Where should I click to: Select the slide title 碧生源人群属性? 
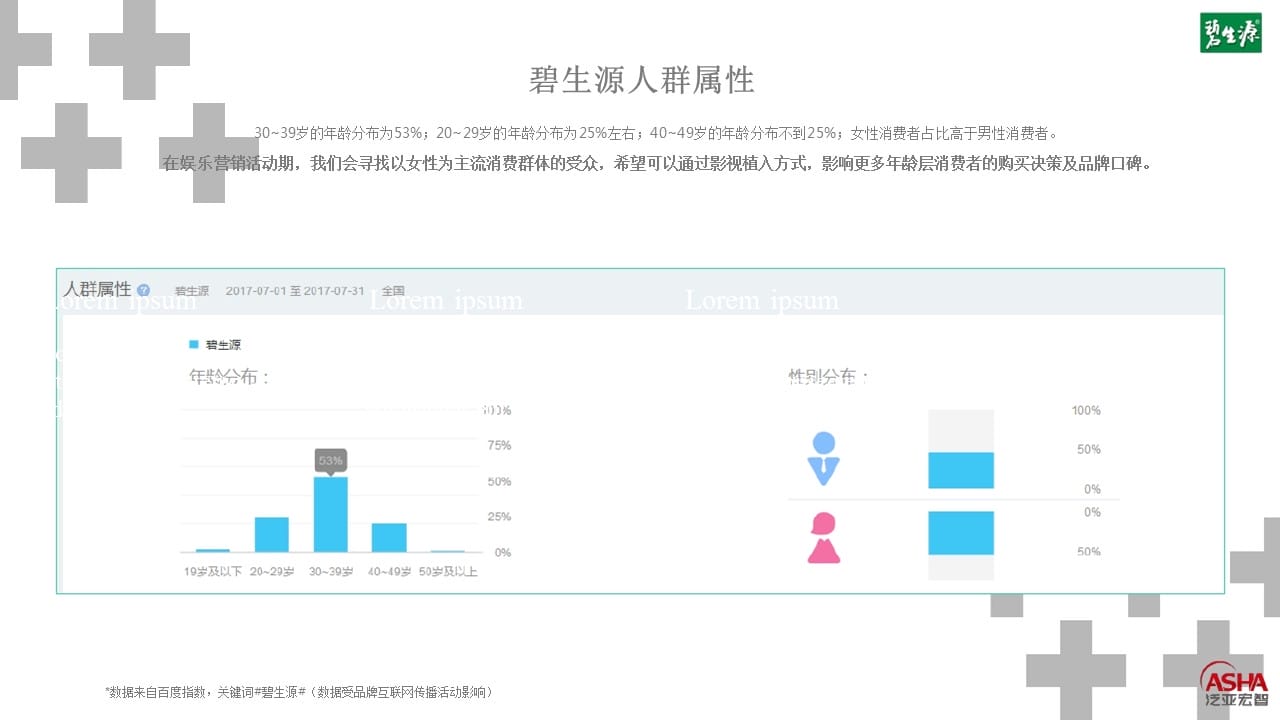click(x=641, y=80)
